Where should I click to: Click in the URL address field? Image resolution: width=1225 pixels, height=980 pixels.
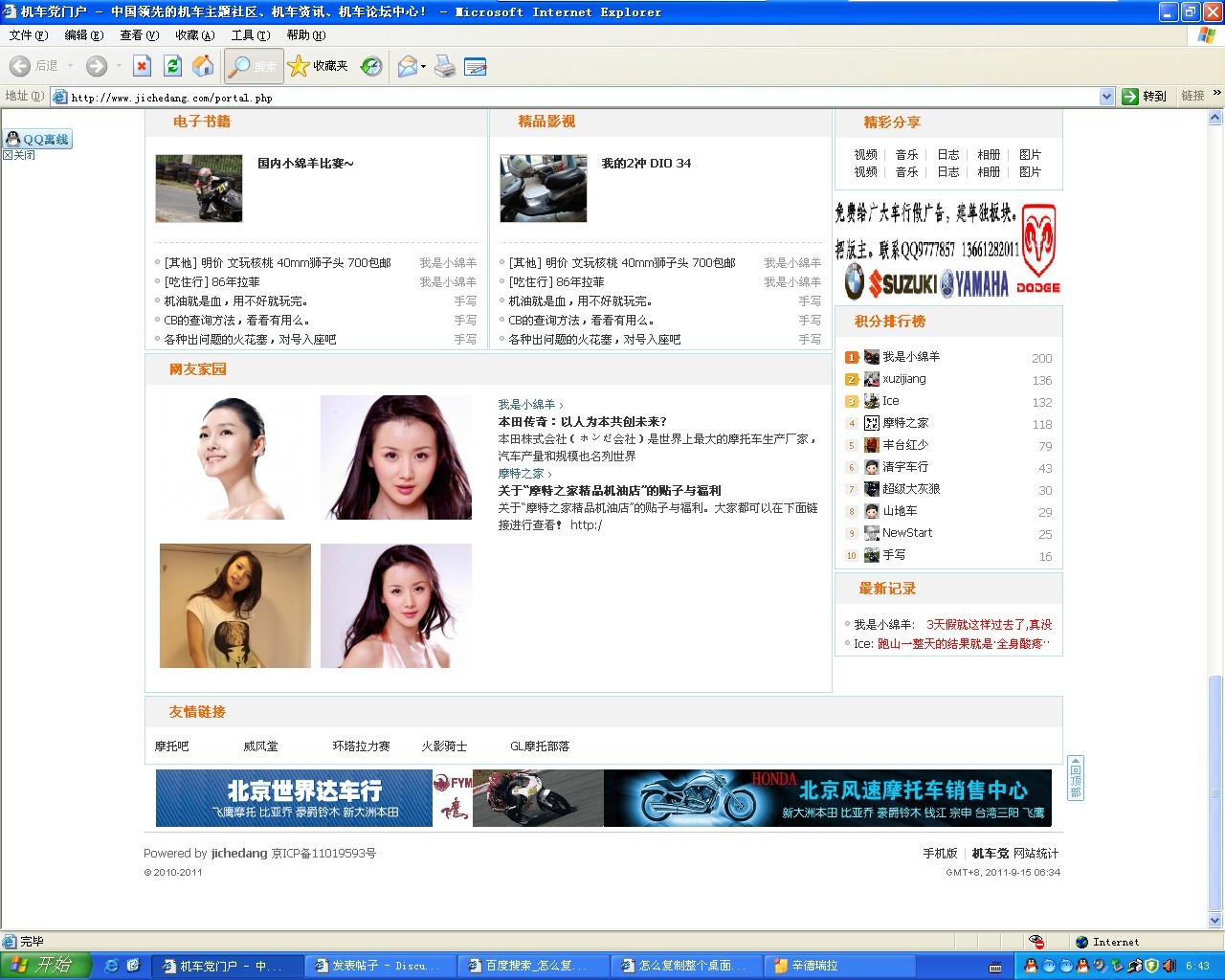[x=584, y=97]
